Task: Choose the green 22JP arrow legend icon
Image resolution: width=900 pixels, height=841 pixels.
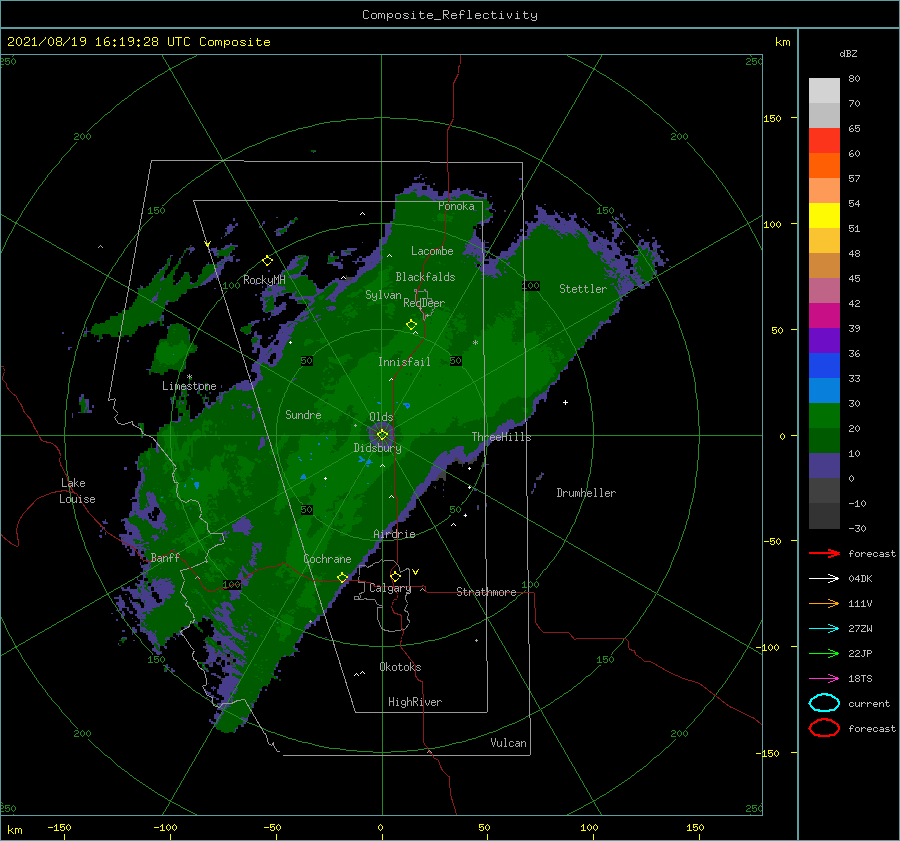Action: pos(824,653)
